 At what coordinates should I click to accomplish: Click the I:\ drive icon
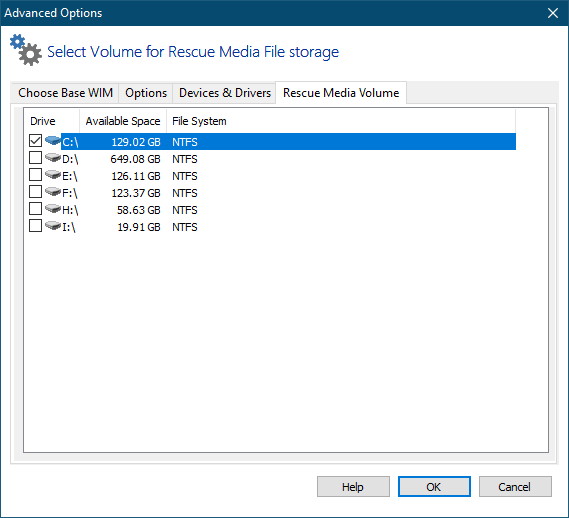pyautogui.click(x=53, y=225)
